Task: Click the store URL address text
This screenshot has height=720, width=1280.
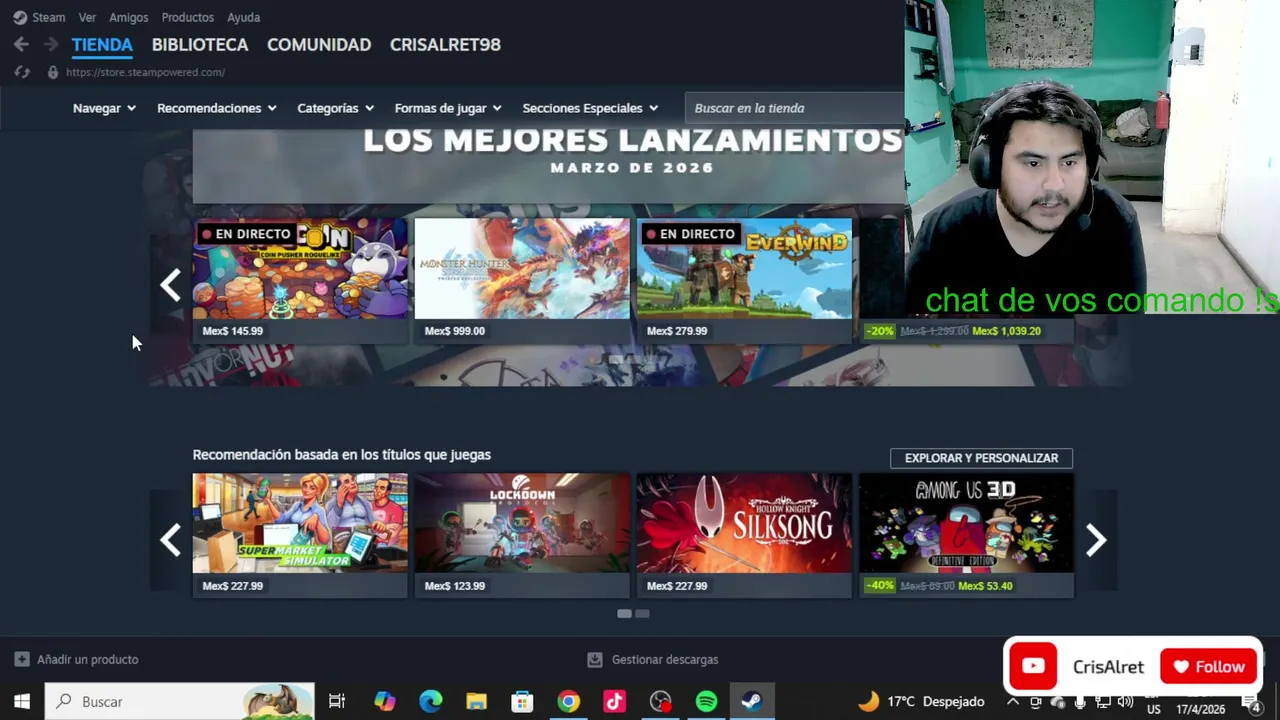Action: [x=145, y=72]
